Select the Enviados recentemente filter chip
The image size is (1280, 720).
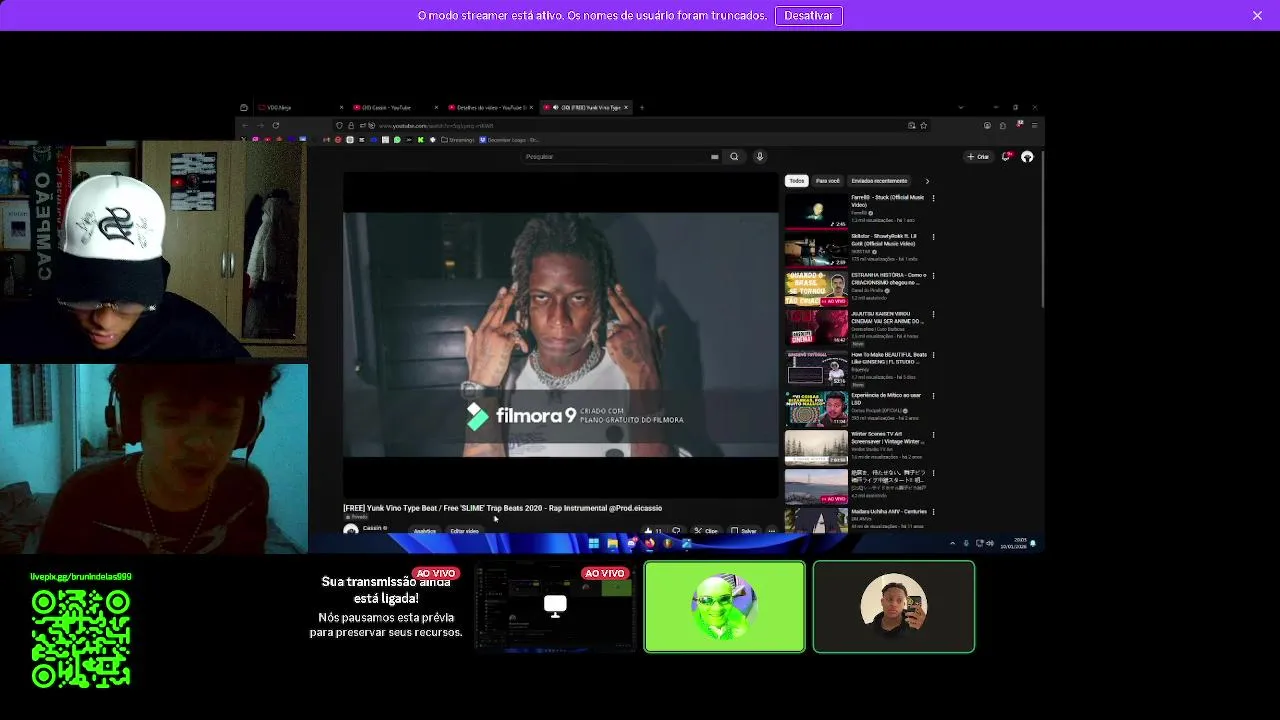879,181
